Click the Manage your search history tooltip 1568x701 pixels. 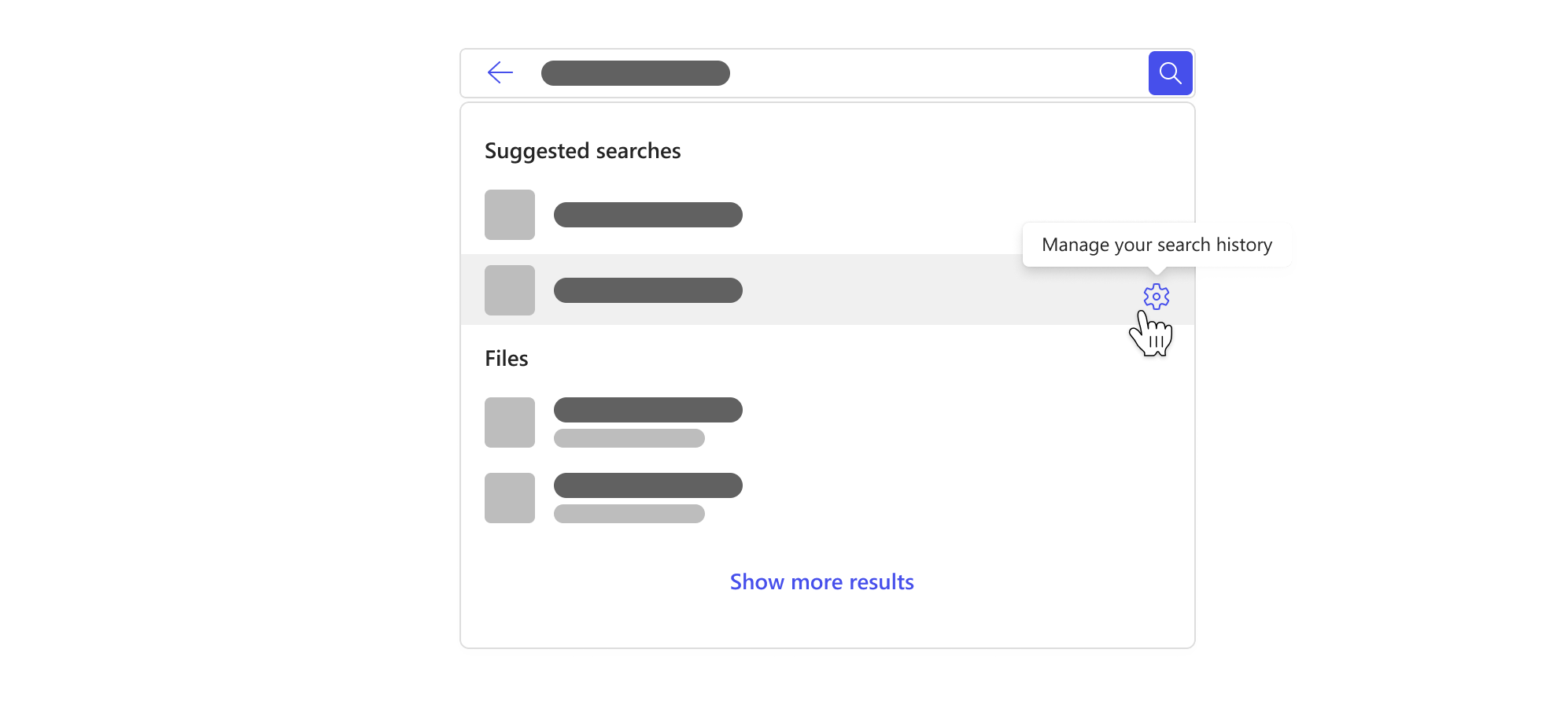point(1157,245)
